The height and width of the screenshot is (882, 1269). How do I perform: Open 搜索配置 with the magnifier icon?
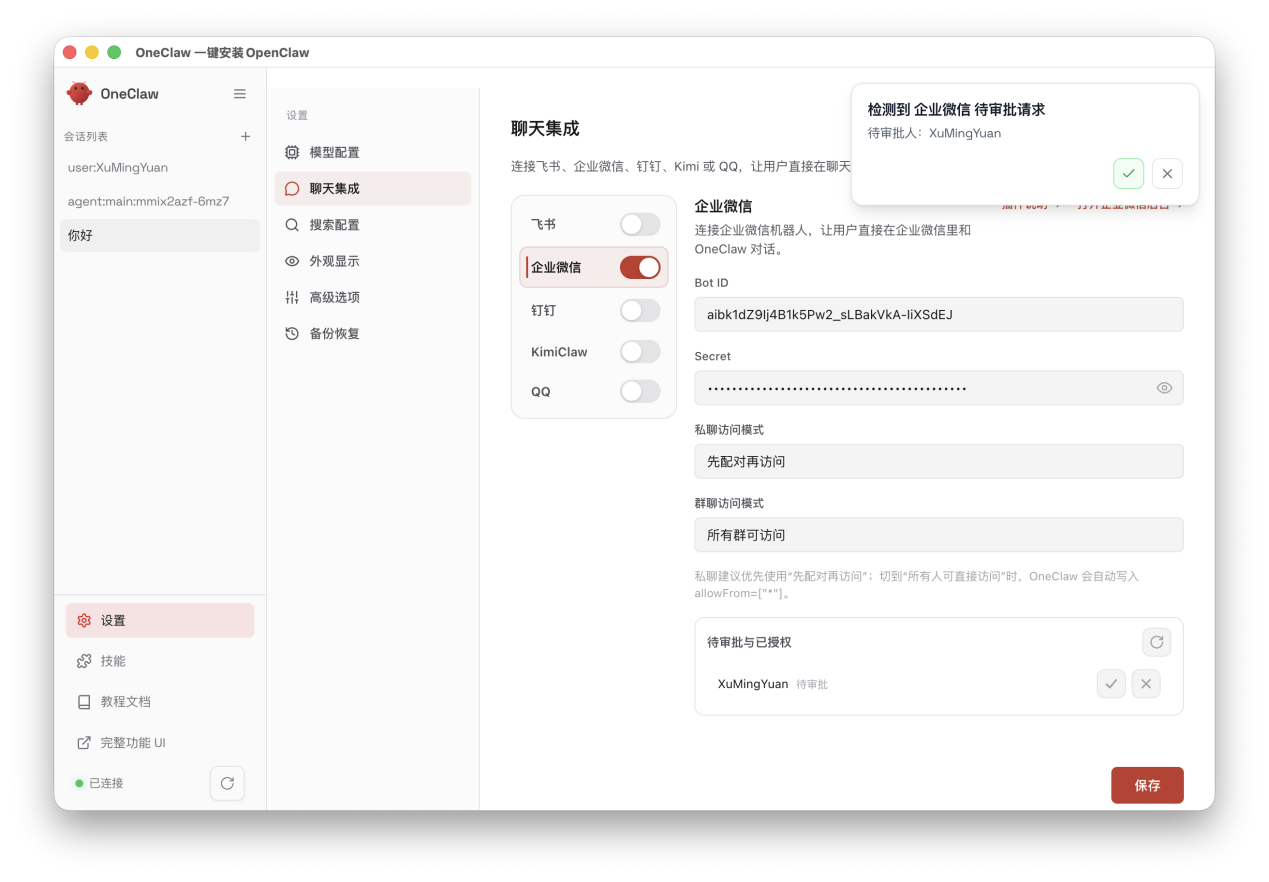(291, 224)
